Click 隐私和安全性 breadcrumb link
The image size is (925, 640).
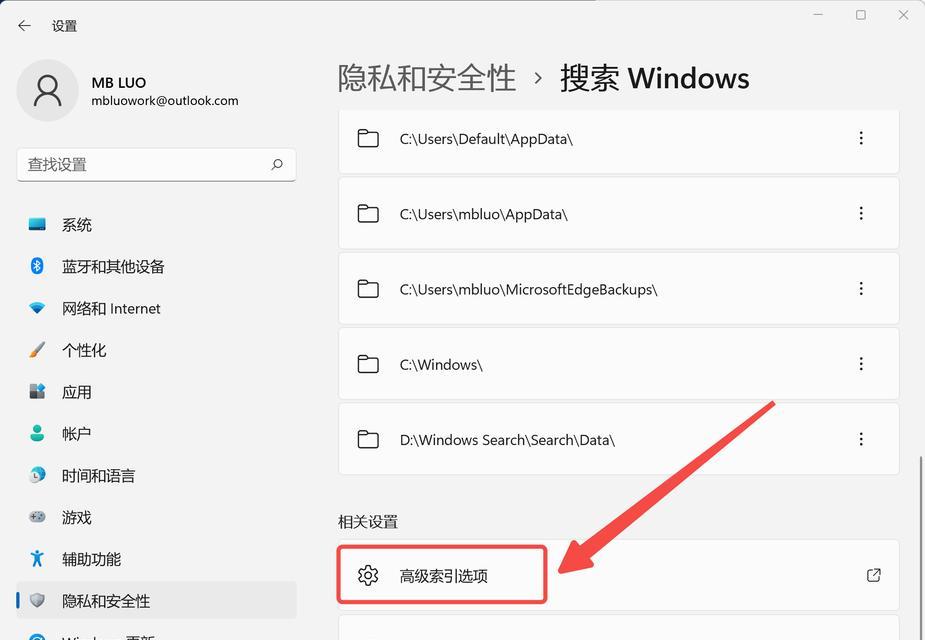427,78
